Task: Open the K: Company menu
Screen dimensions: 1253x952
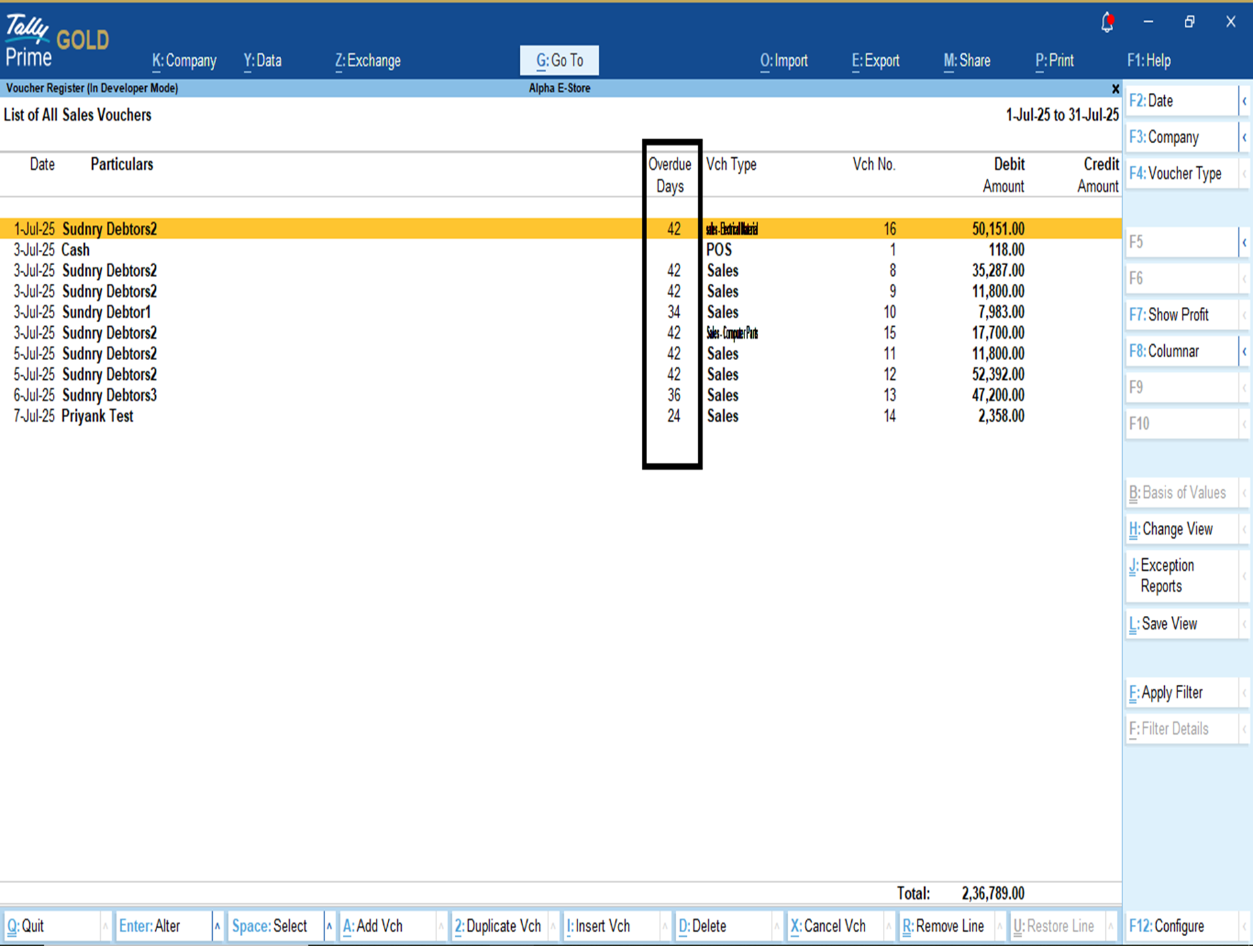Action: (184, 61)
